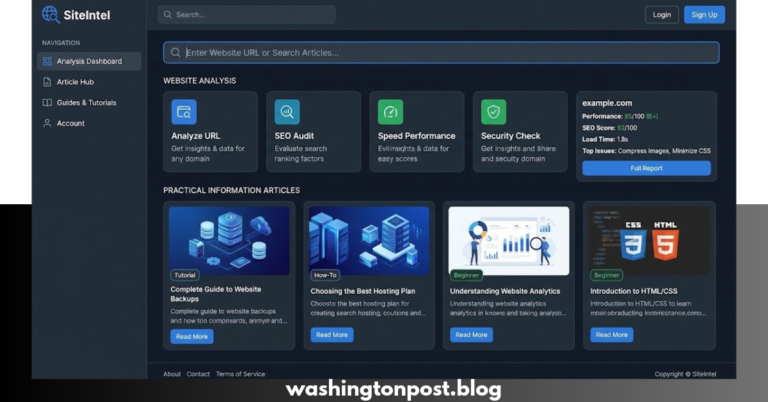Viewport: 768px width, 402px height.
Task: Open the CSS HTML5 logos thumbnail
Action: [x=650, y=240]
